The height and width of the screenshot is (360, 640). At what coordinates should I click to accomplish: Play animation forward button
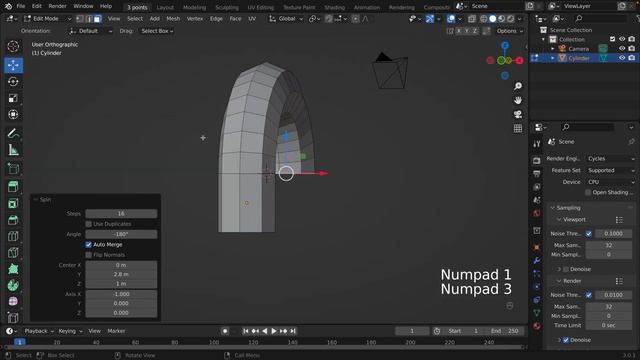pyautogui.click(x=274, y=331)
